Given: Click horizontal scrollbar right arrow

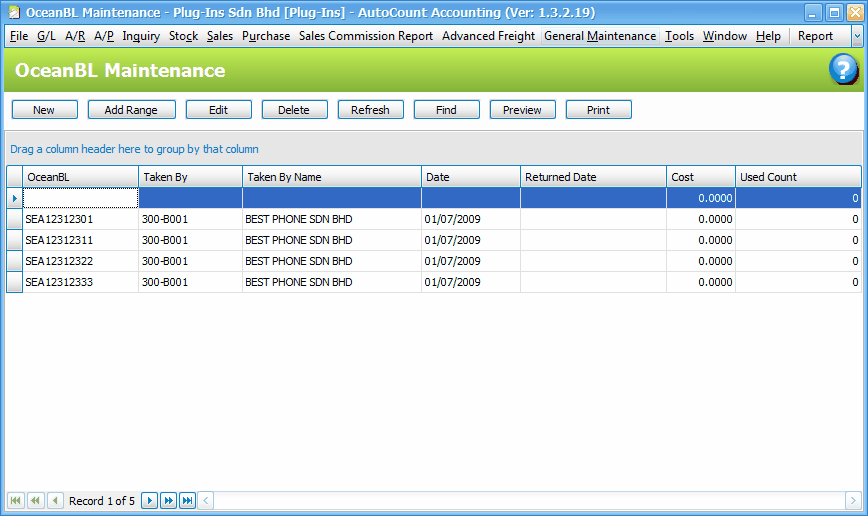Looking at the screenshot, I should click(x=853, y=500).
